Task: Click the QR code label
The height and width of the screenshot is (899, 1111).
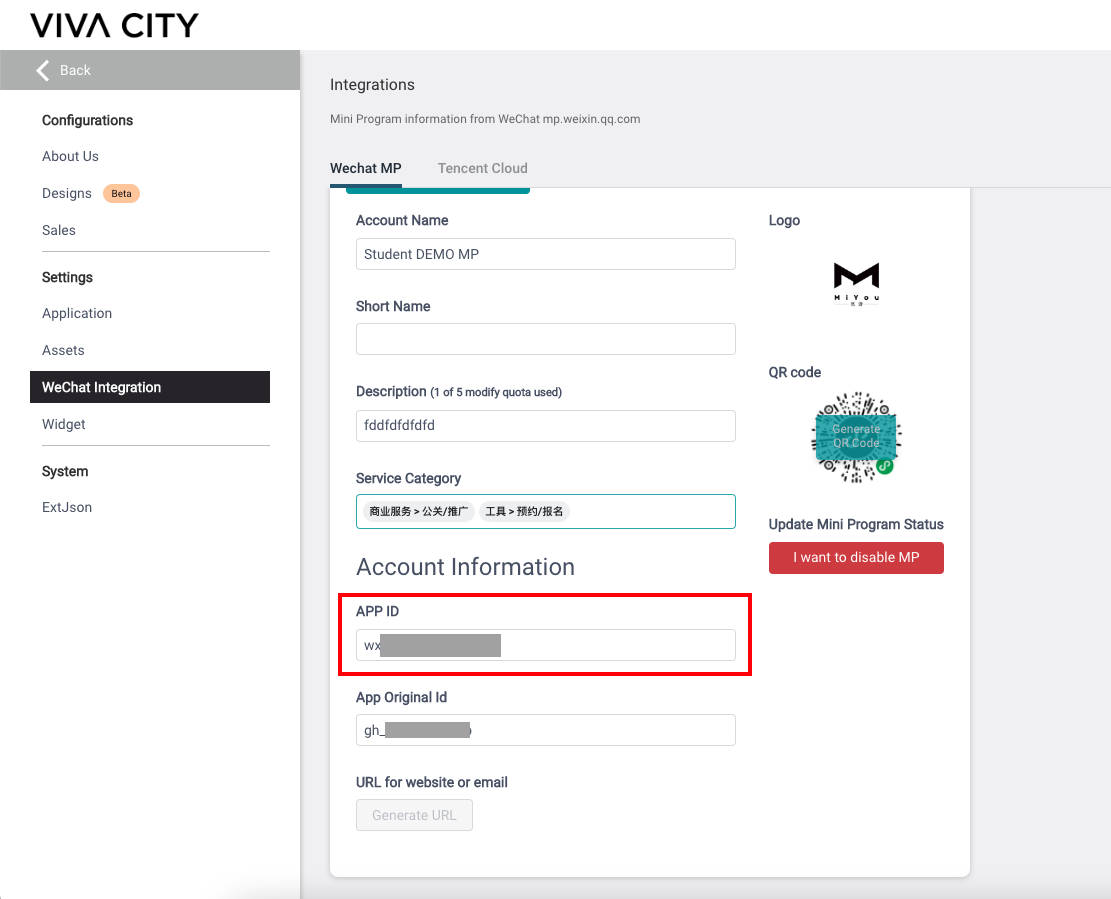Action: click(795, 373)
